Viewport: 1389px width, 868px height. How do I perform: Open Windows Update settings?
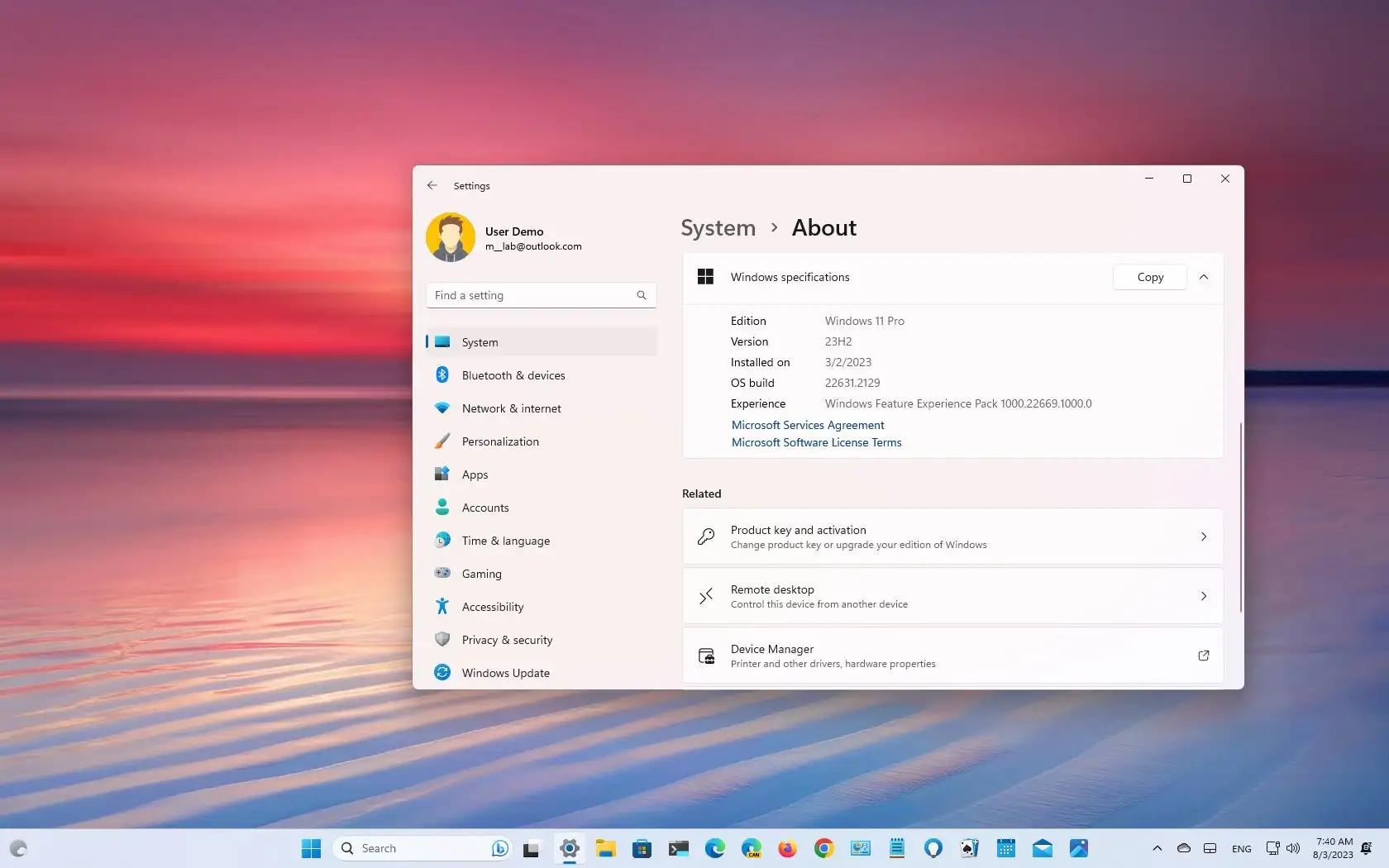pos(542,673)
